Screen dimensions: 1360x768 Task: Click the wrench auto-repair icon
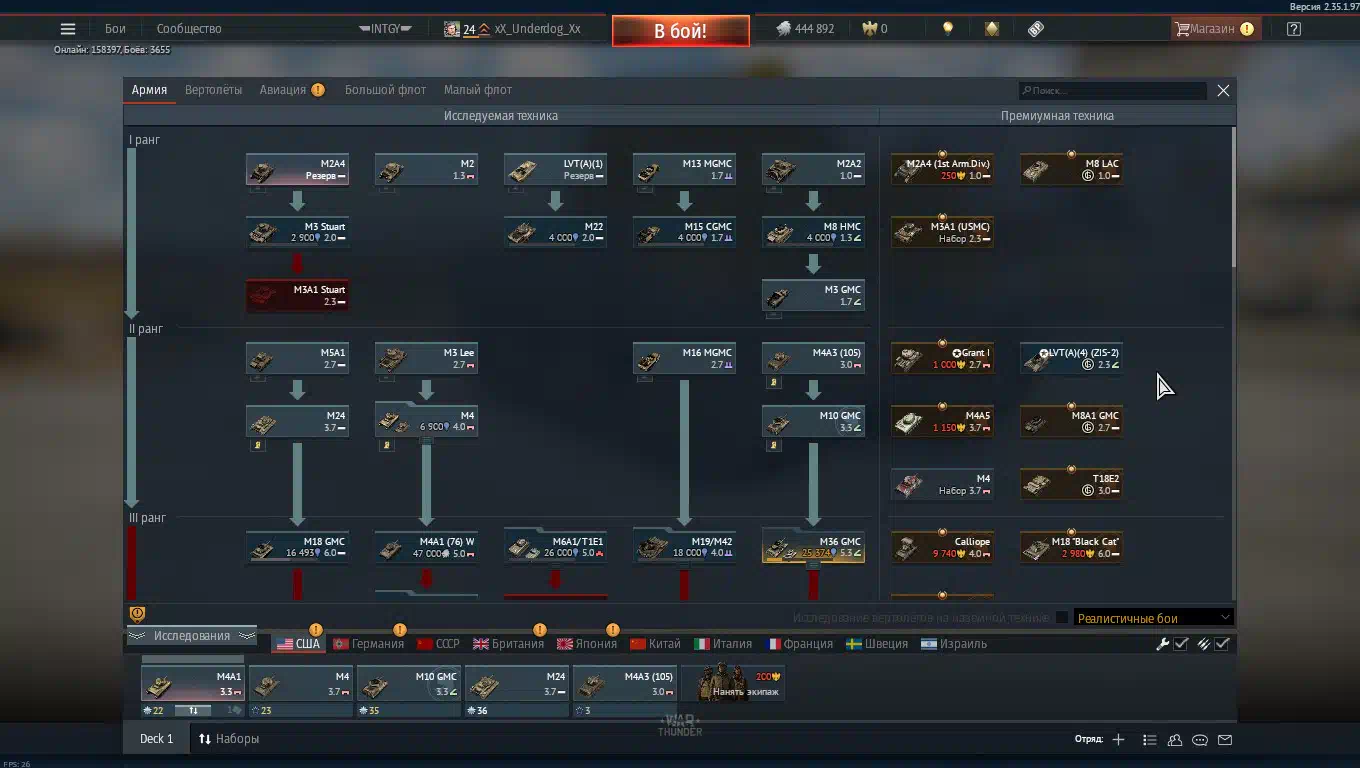pyautogui.click(x=1163, y=644)
